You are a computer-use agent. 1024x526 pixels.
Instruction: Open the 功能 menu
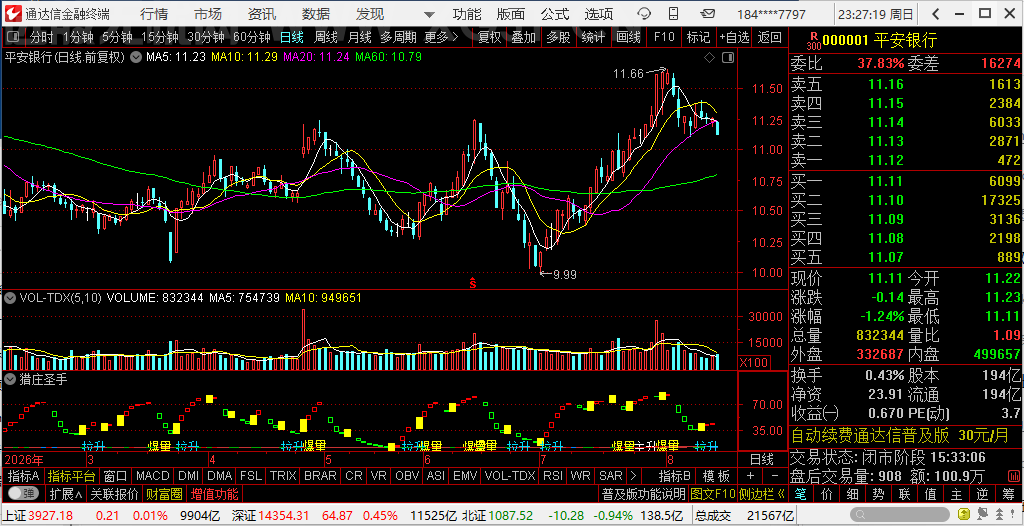tap(467, 14)
